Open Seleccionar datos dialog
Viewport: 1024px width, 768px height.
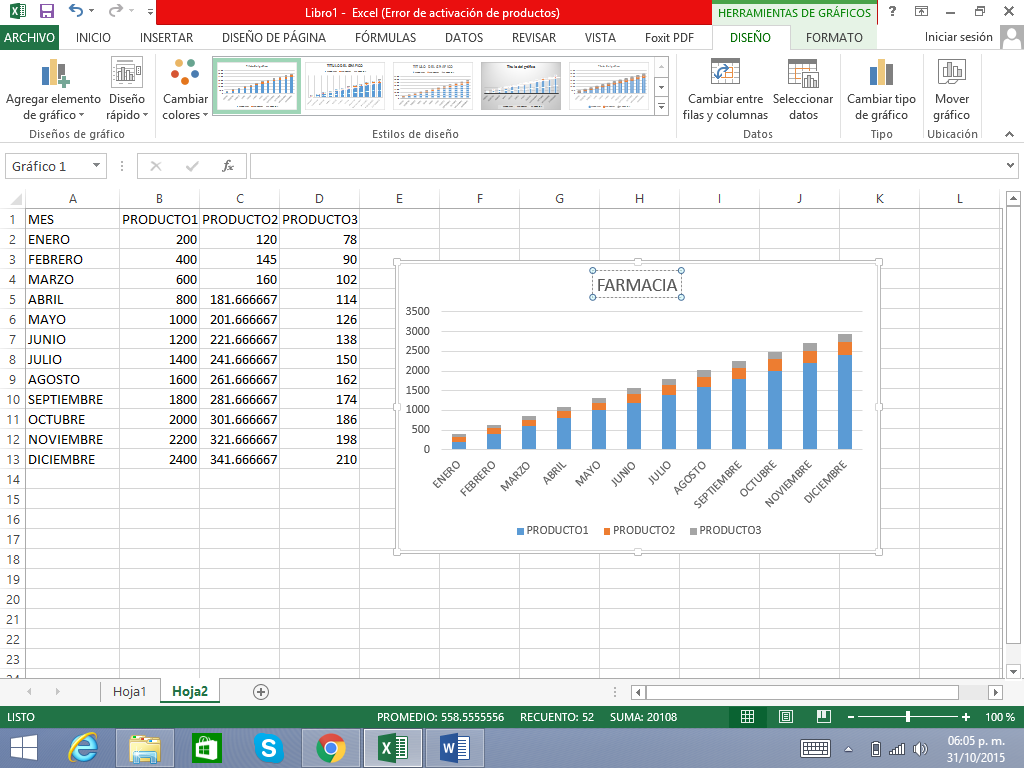(802, 74)
